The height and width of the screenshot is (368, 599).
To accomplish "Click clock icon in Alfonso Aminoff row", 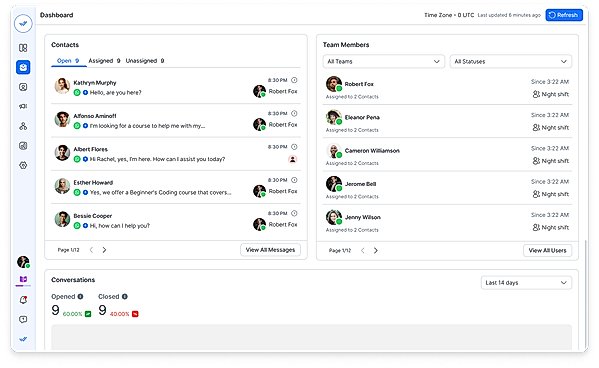I will click(294, 113).
